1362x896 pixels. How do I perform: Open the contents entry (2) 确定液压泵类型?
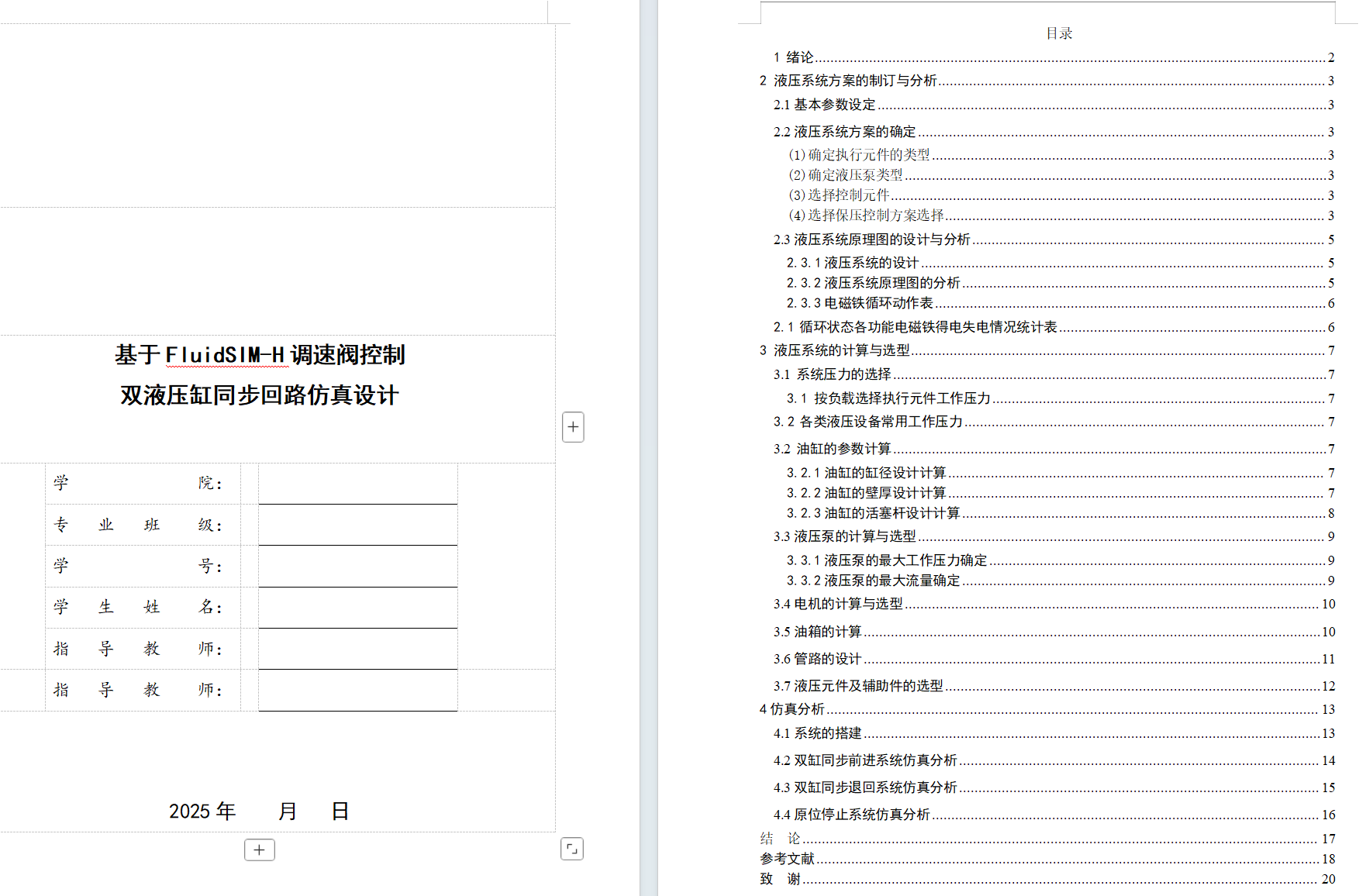coord(1060,175)
